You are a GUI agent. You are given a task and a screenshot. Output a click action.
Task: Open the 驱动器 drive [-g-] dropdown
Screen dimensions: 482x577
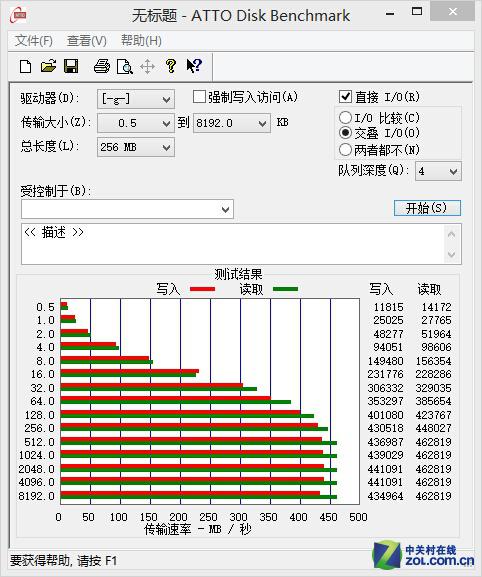(136, 99)
